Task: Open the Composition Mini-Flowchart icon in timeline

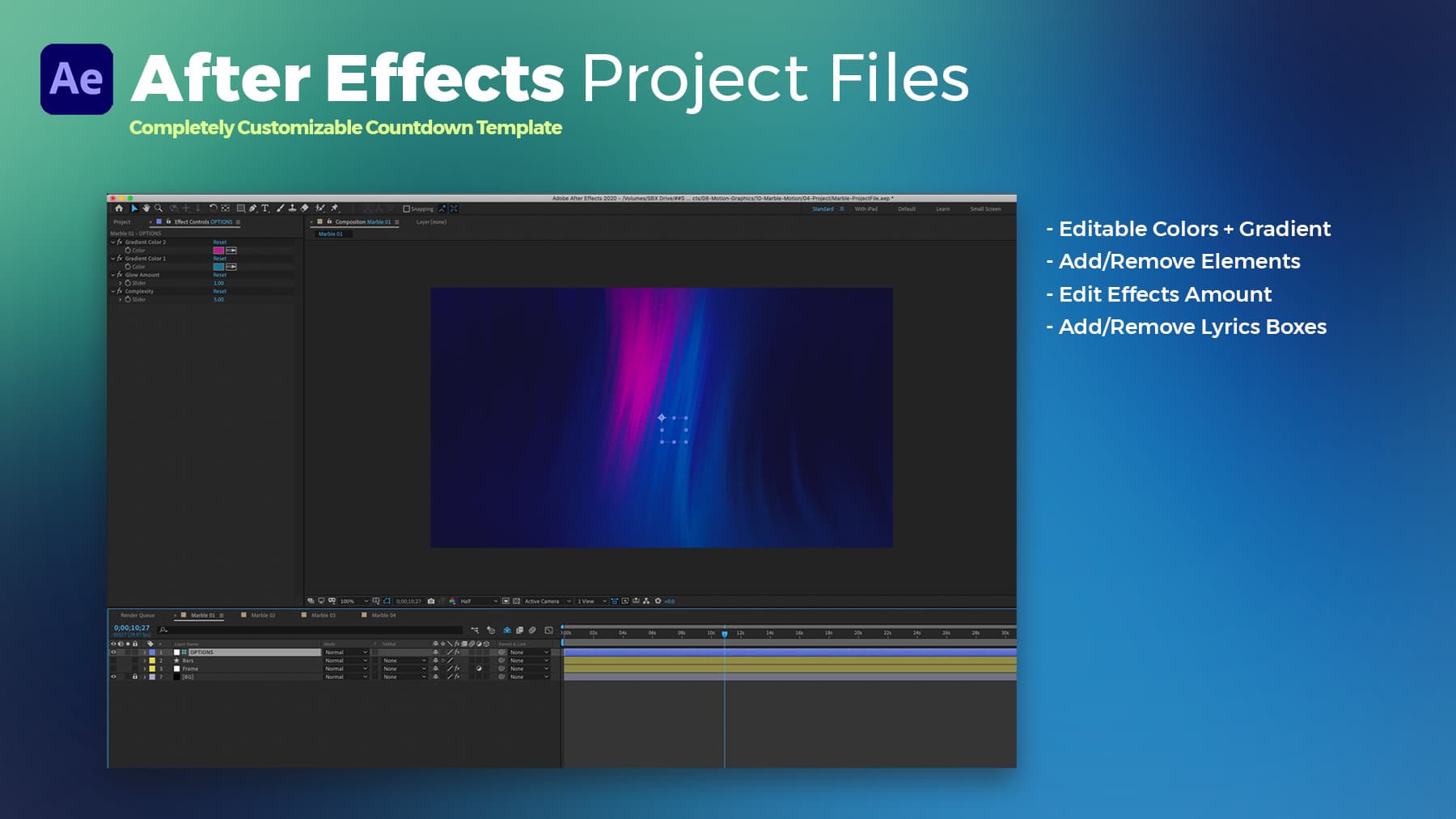Action: 475,630
